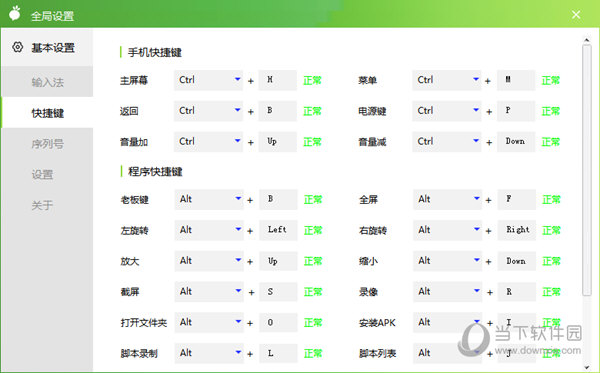Open modifier dropdown for 截屏
600x373 pixels.
click(209, 292)
